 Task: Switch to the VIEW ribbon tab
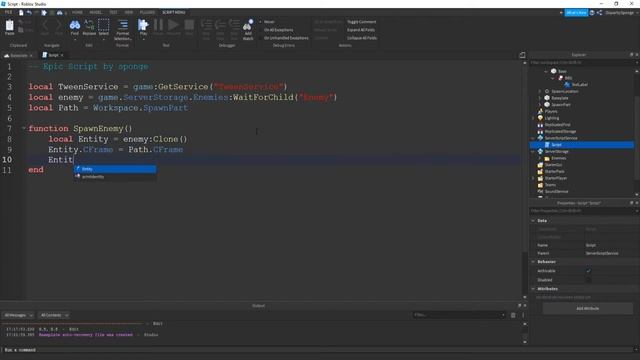click(x=129, y=13)
